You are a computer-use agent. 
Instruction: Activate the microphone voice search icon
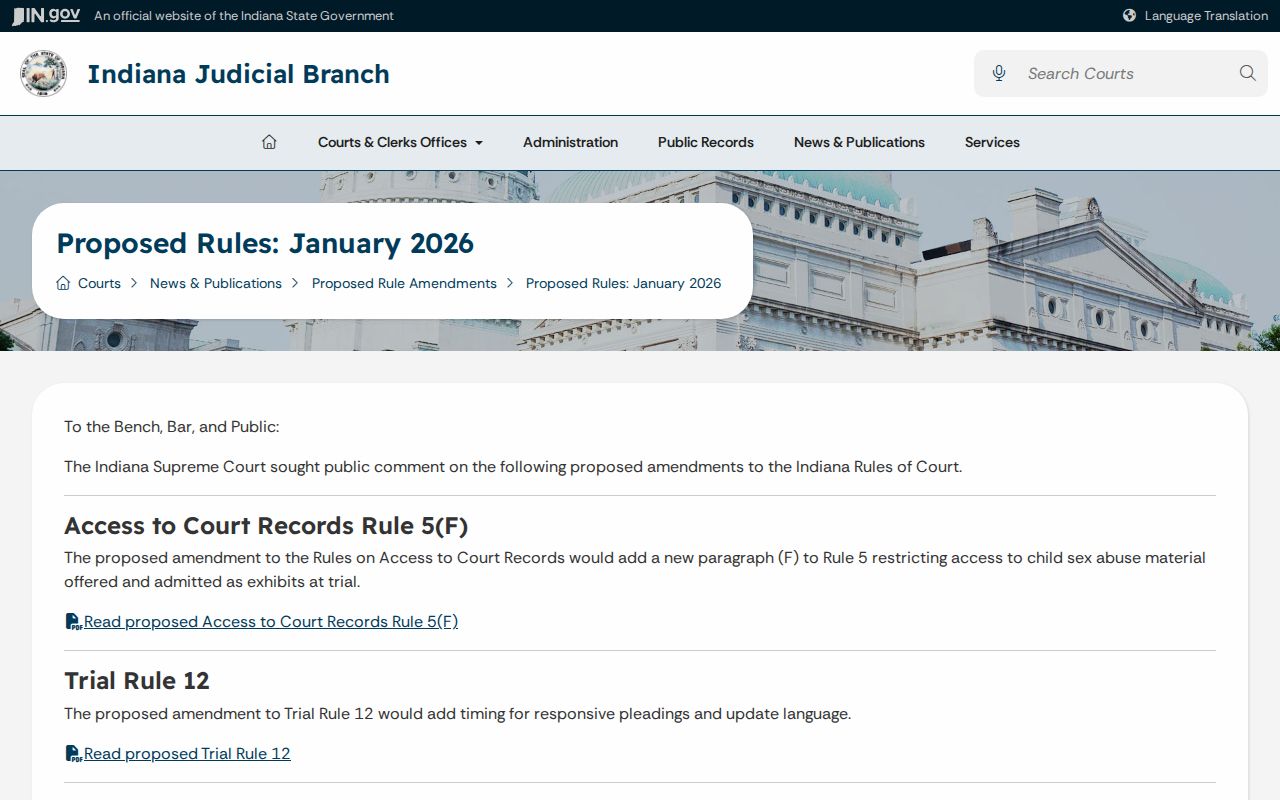click(x=998, y=73)
